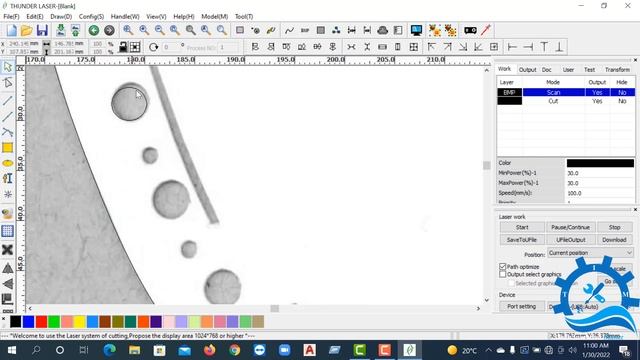This screenshot has height=360, width=640.
Task: Redo with the dark forward arrow
Action: click(109, 30)
